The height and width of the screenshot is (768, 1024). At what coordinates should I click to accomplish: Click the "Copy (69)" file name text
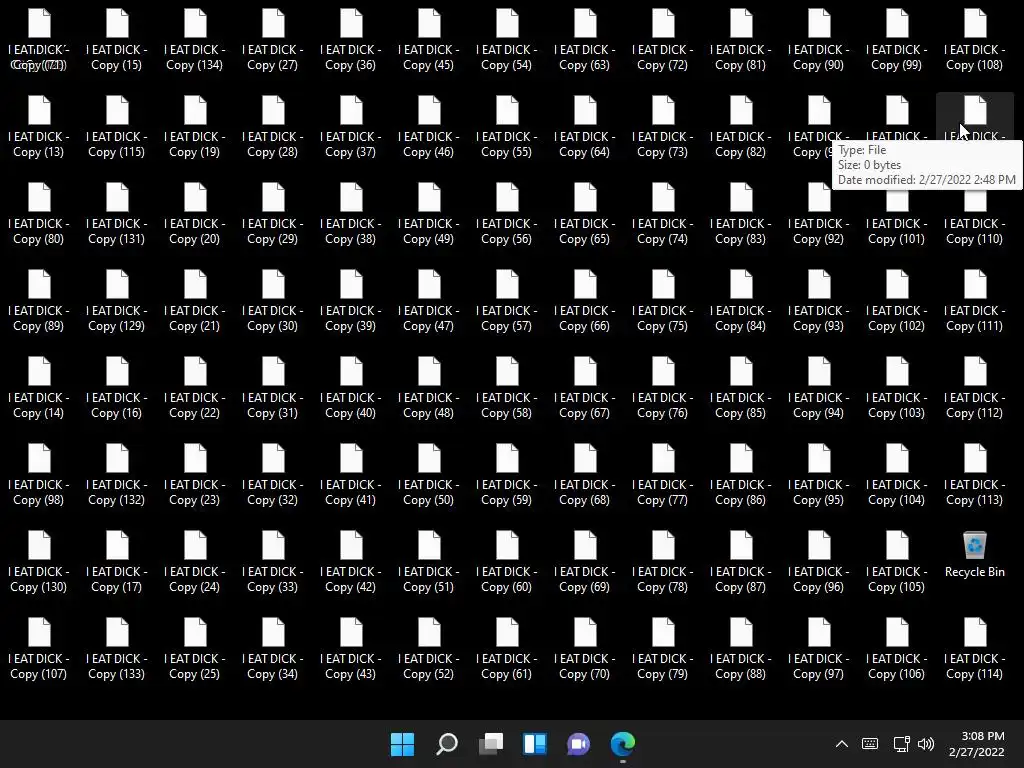[584, 587]
